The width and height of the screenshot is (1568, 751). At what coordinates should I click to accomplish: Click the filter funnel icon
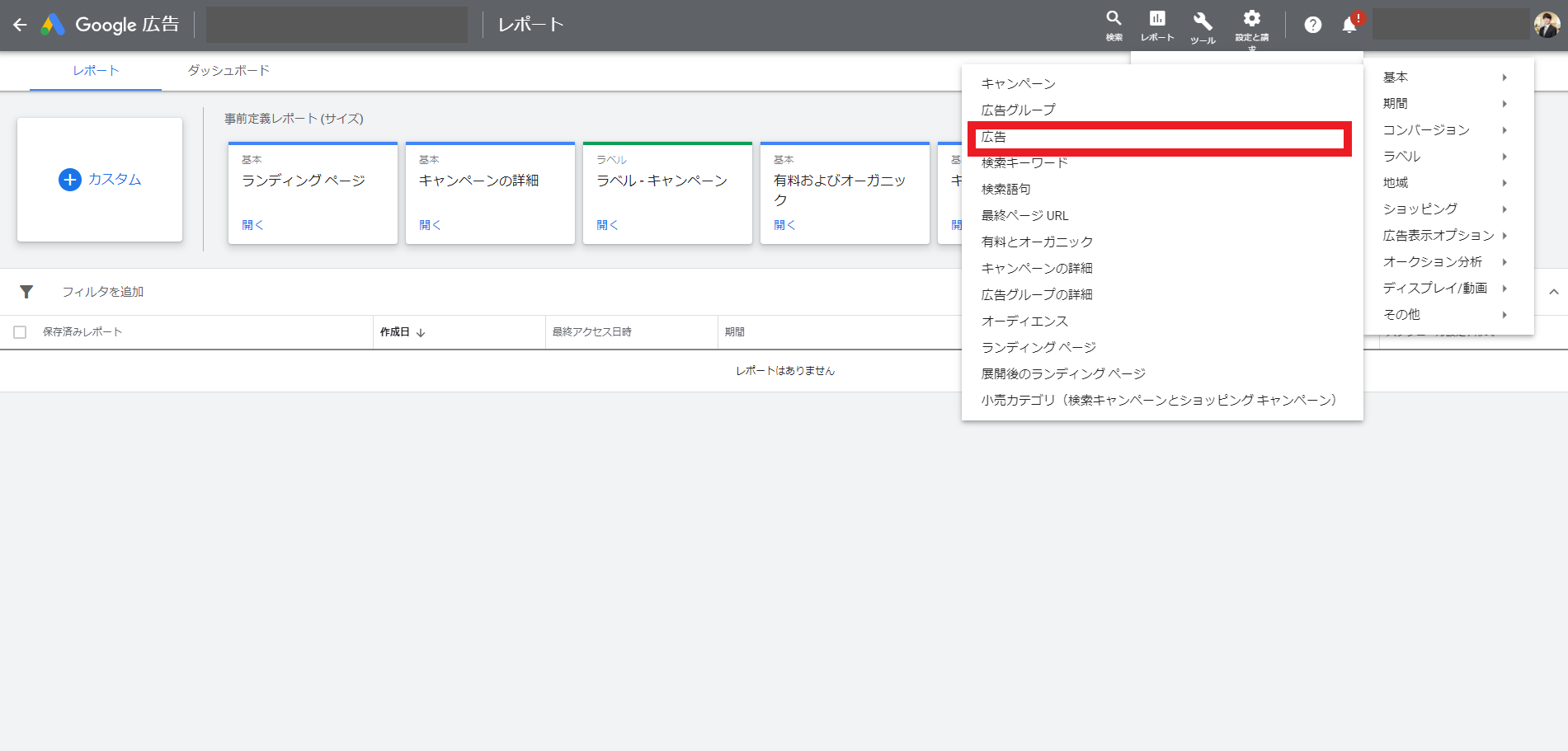(x=26, y=292)
